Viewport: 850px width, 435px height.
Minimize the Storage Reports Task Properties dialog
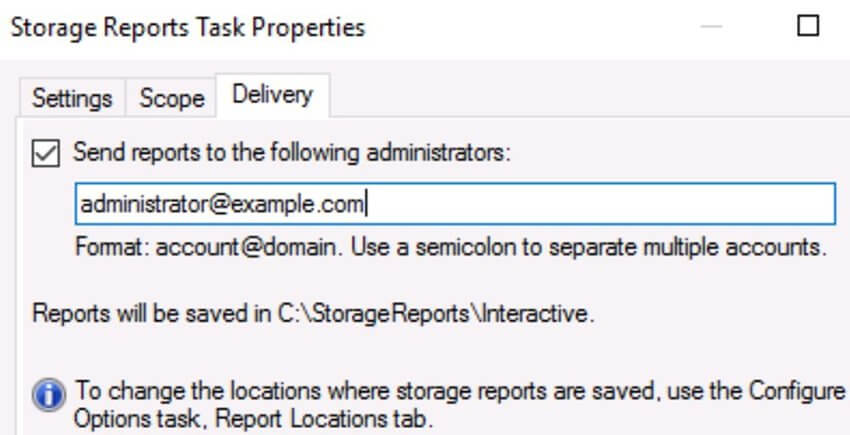(x=711, y=26)
